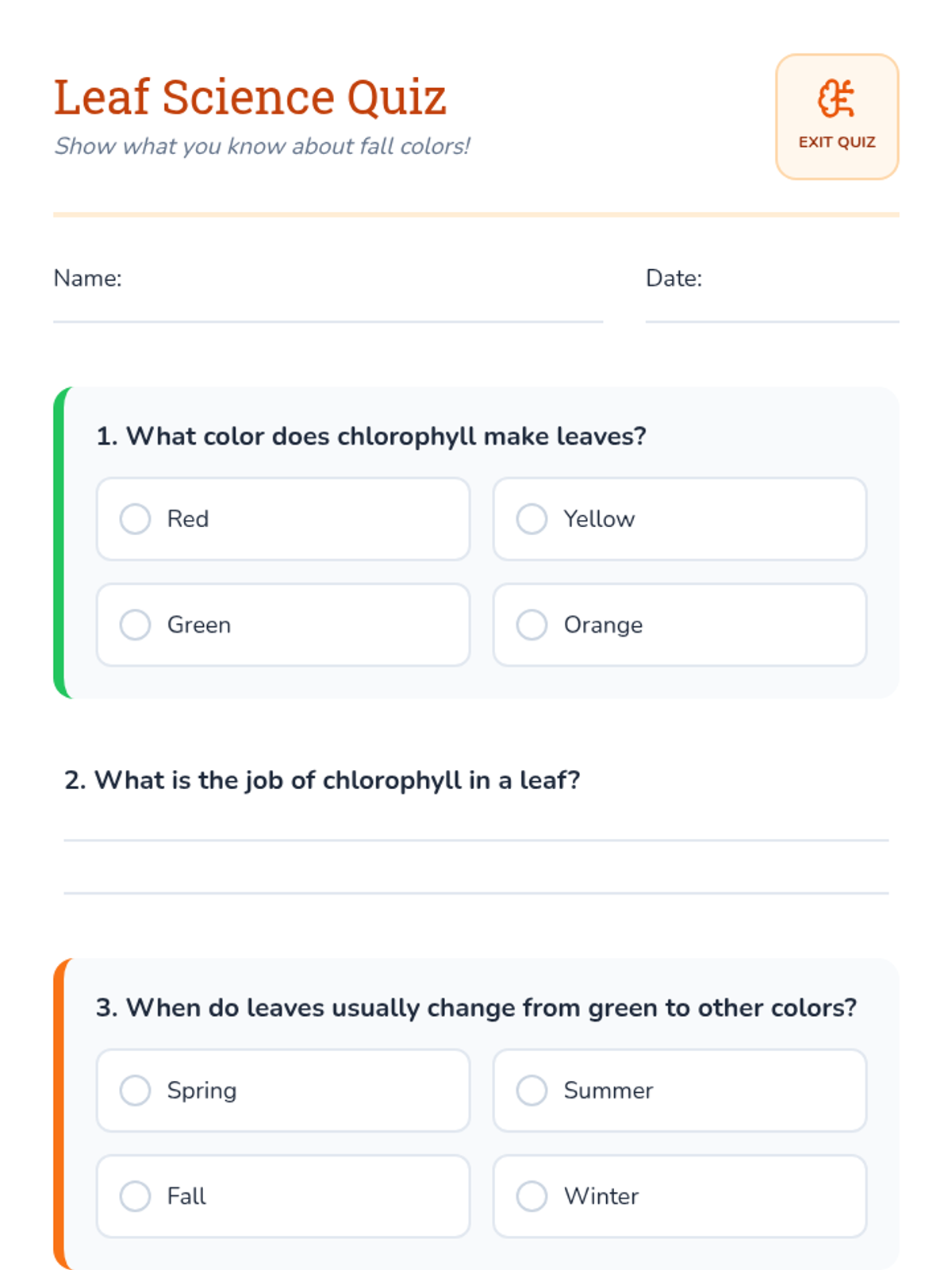This screenshot has height=1270, width=952.
Task: Click the question 1 chlorophyll color heading
Action: 371,437
